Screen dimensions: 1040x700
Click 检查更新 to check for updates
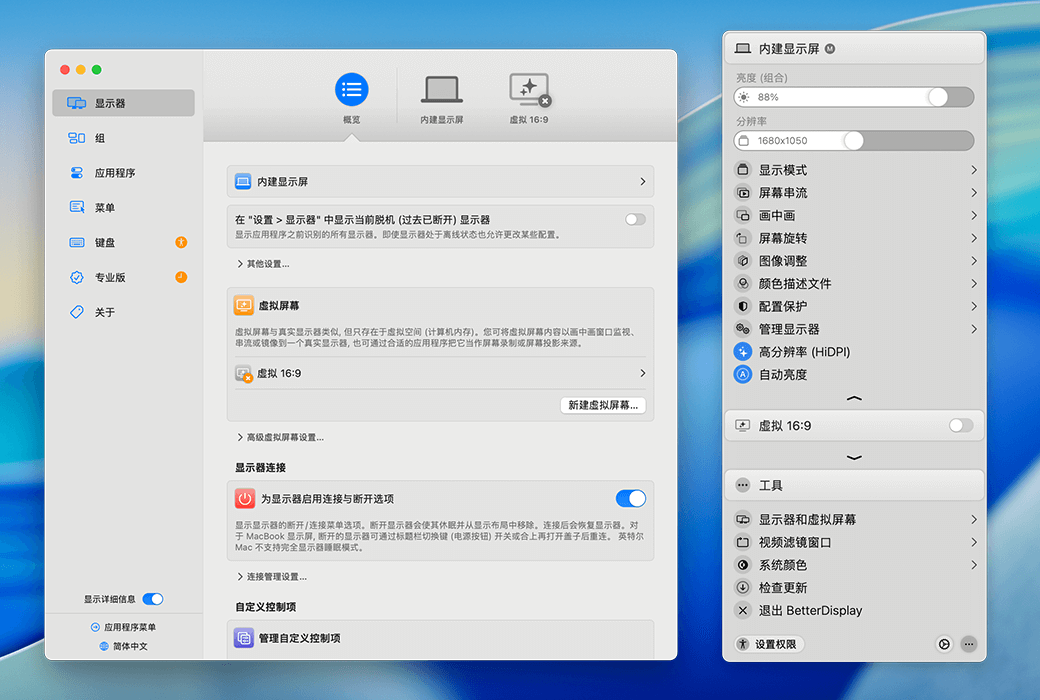pos(790,587)
